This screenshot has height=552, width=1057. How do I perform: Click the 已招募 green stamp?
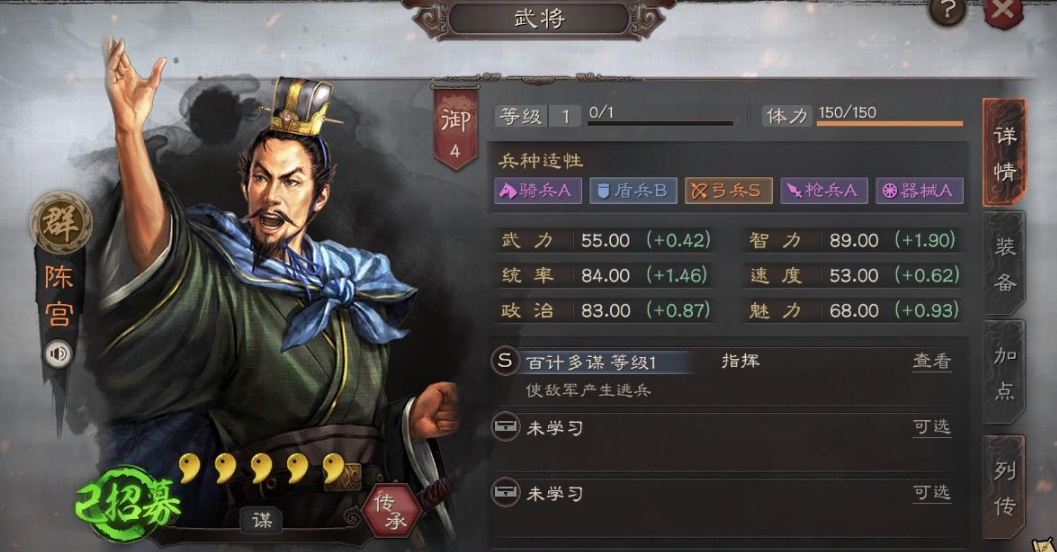(126, 504)
